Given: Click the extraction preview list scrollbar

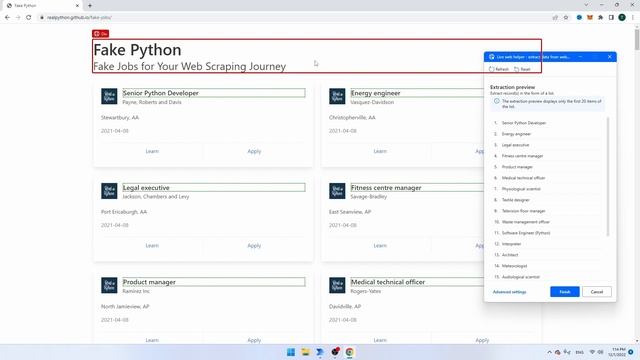Looking at the screenshot, I should pos(607,177).
